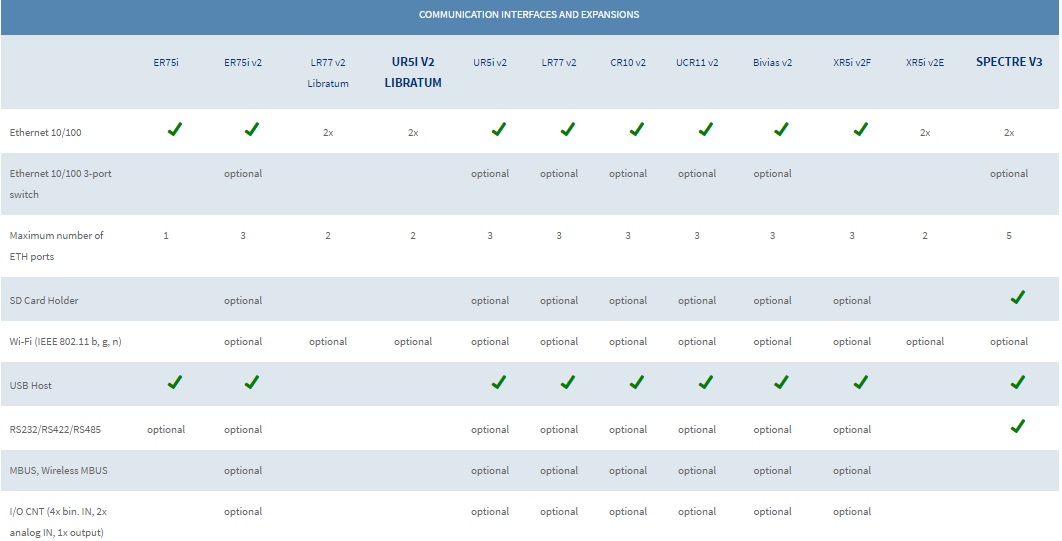Screen dimensions: 1062x541
Task: Click SD Card Holder 'optional' under XR5i v2F
Action: click(x=852, y=301)
